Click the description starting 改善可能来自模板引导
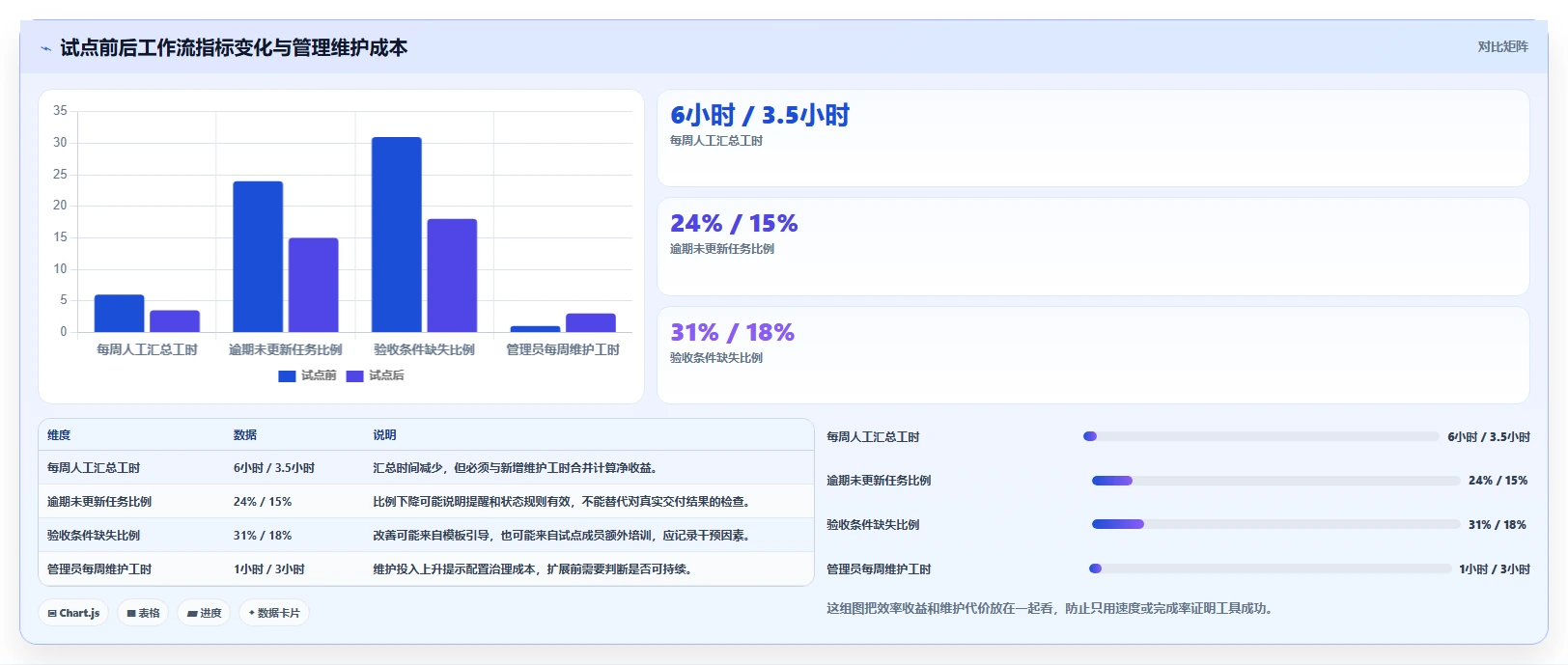The width and height of the screenshot is (1568, 665). (563, 536)
